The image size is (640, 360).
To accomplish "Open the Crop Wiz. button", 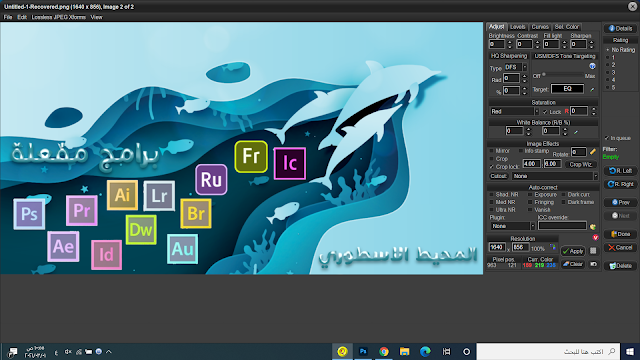I will [581, 164].
